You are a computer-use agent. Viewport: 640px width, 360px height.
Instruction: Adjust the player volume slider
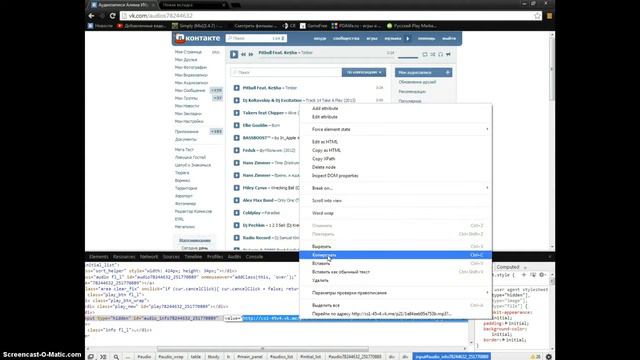[408, 58]
